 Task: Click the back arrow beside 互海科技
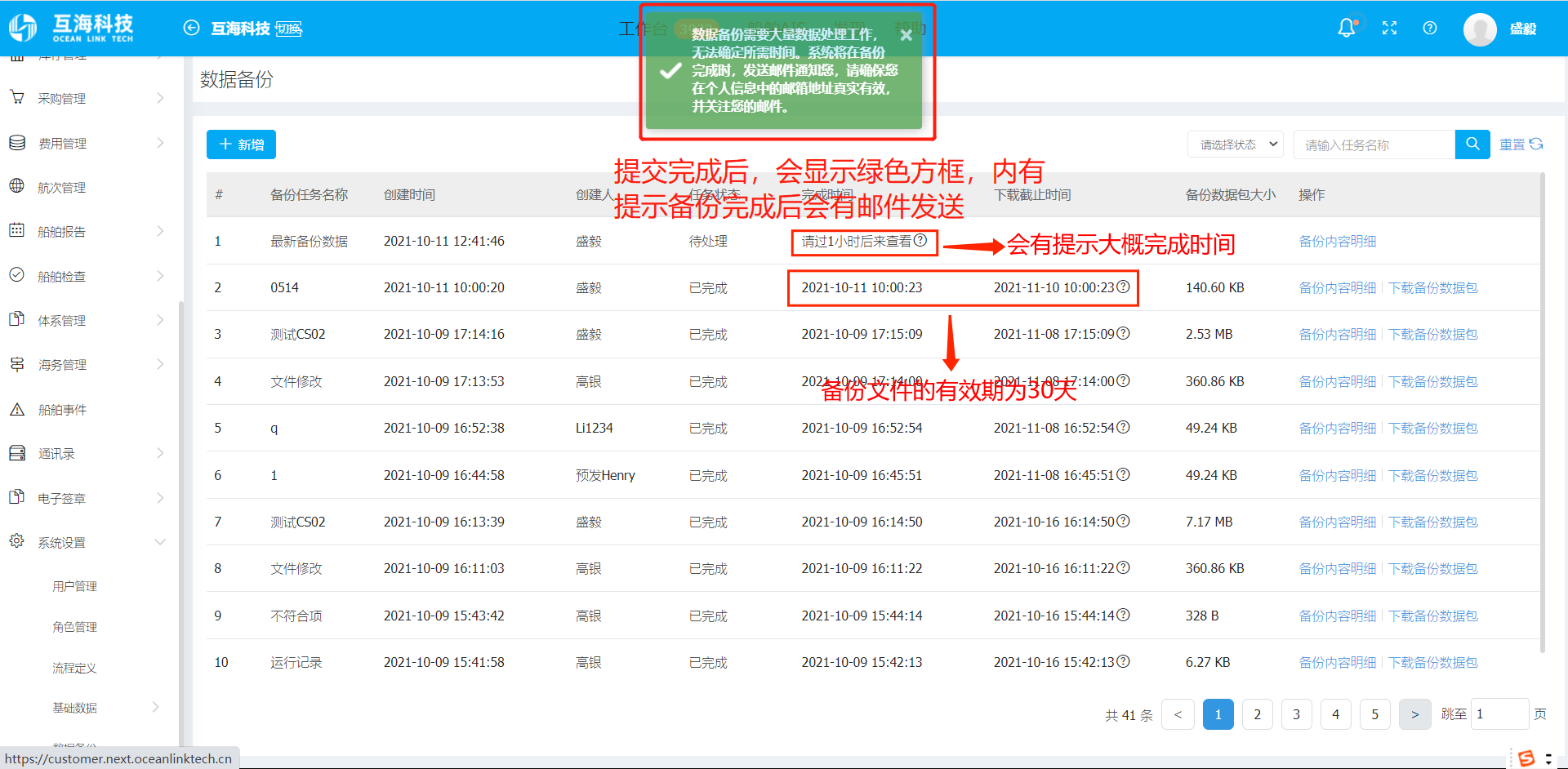[191, 28]
